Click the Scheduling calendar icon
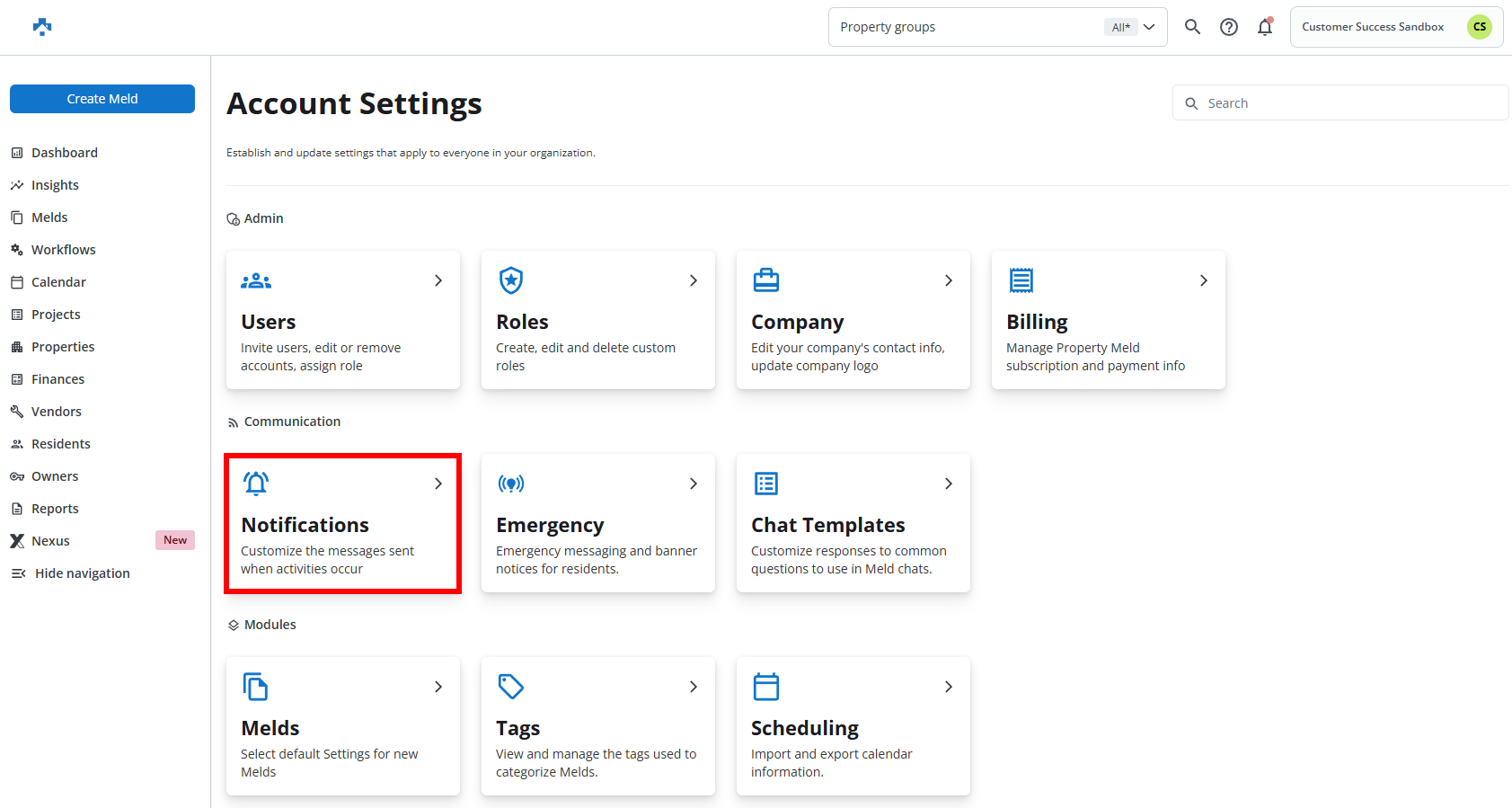Viewport: 1512px width, 808px height. (x=766, y=687)
